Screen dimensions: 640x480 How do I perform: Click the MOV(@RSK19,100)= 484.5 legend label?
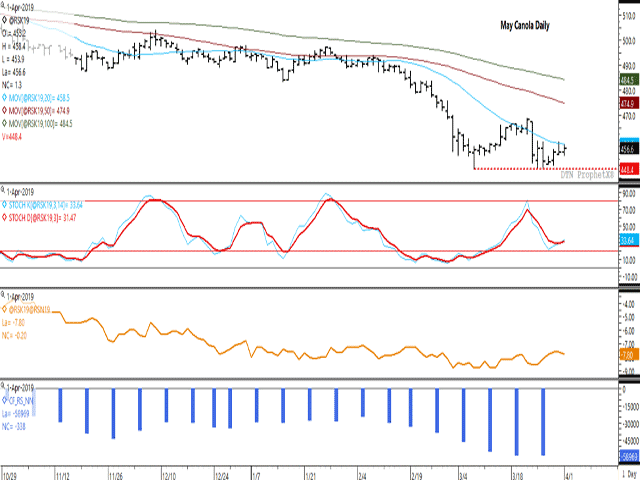(40, 124)
